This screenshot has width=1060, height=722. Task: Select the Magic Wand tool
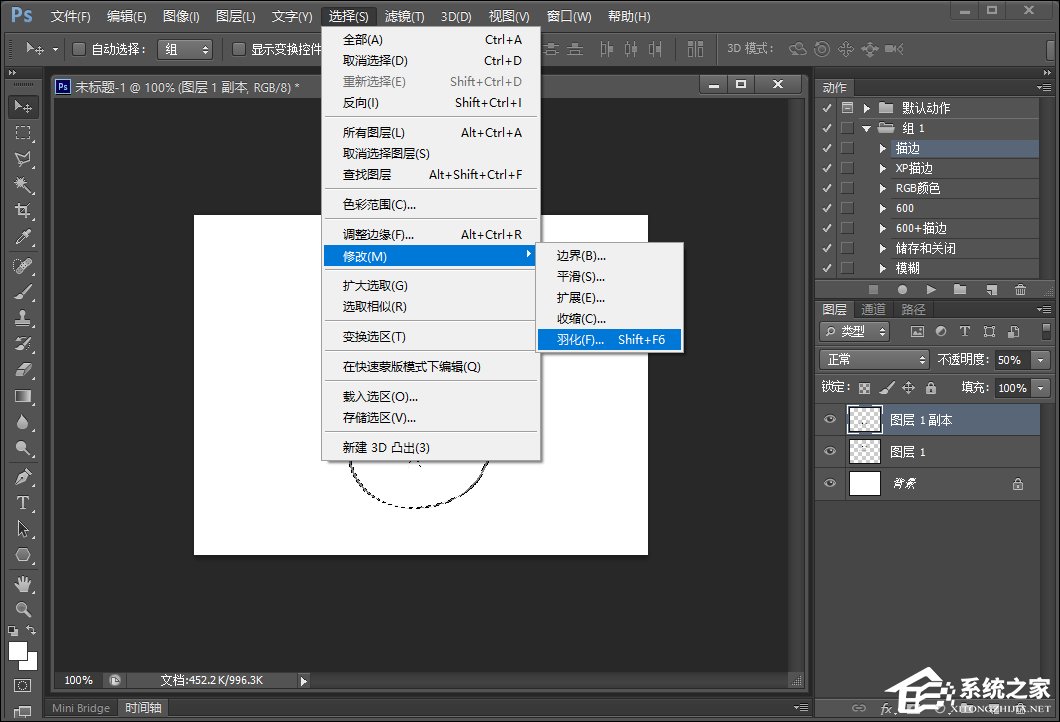click(x=23, y=185)
